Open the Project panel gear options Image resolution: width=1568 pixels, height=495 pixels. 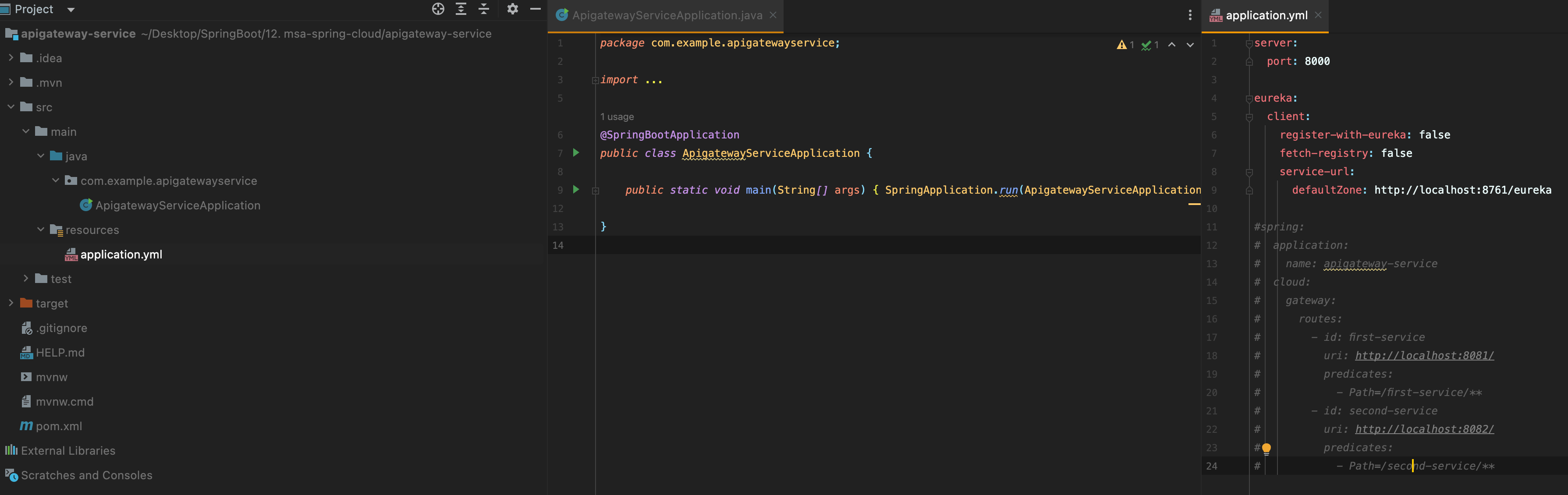pos(513,9)
